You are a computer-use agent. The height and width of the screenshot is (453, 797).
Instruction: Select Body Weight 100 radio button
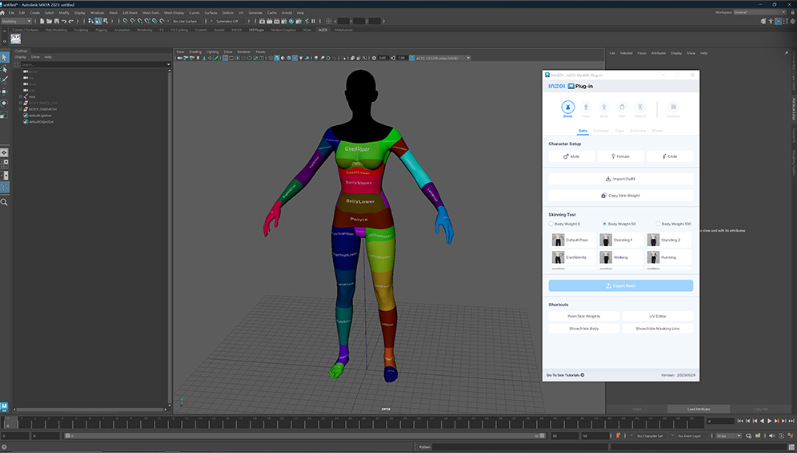point(658,224)
